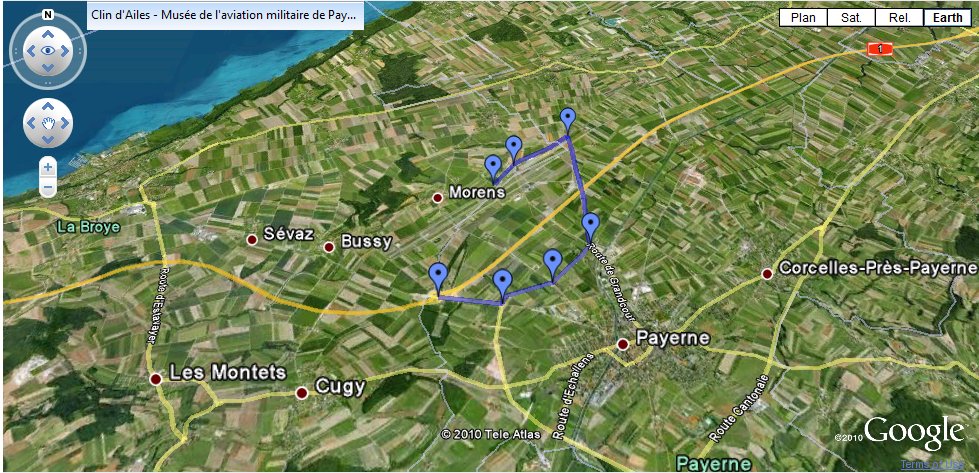
Task: Switch to Plan map view
Action: click(803, 17)
